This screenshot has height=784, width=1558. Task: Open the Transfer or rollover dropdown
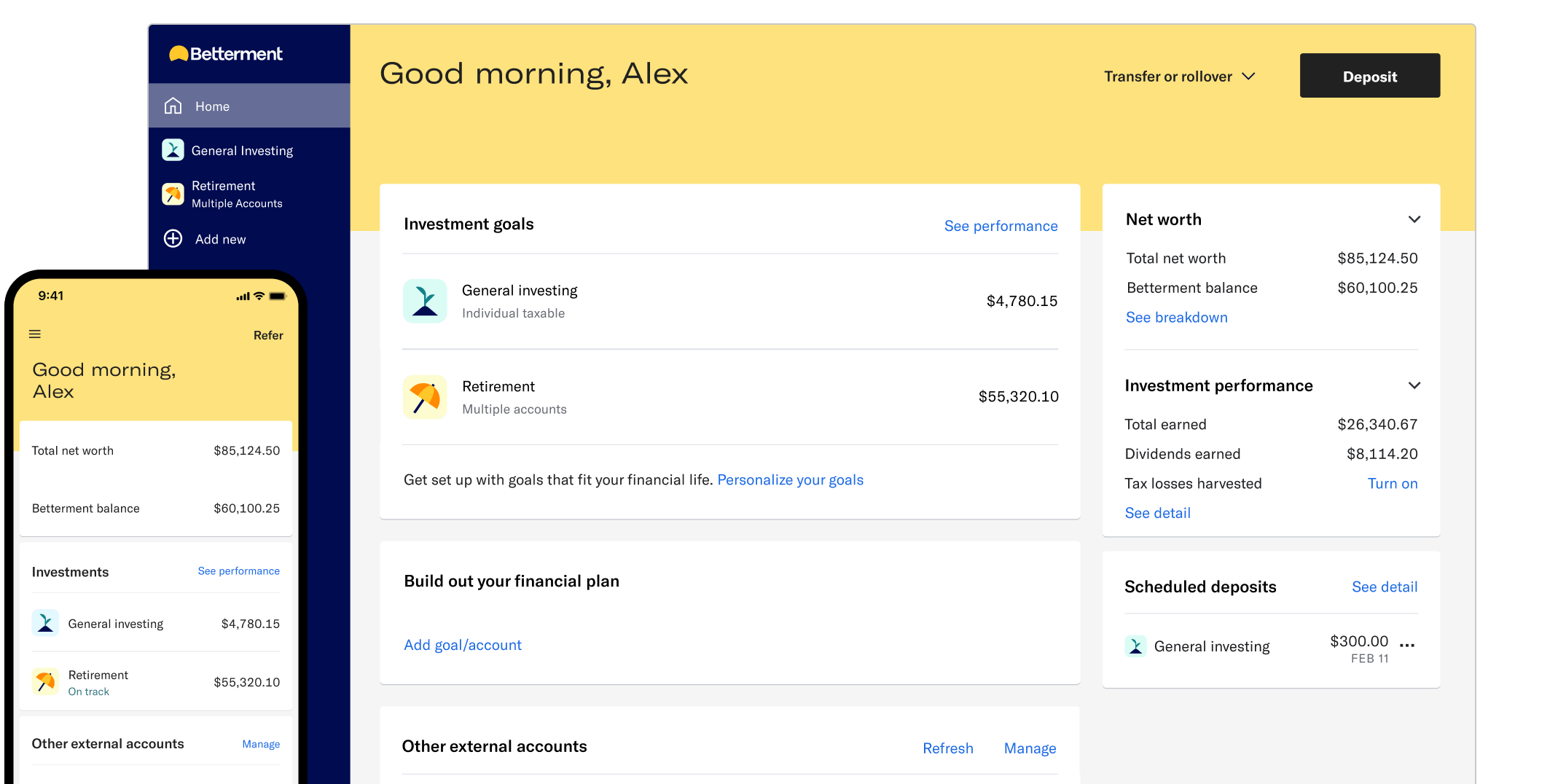1179,76
